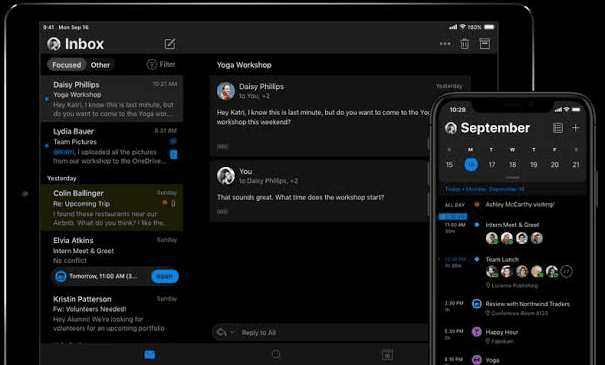Select September 20 on the calendar

tap(554, 165)
